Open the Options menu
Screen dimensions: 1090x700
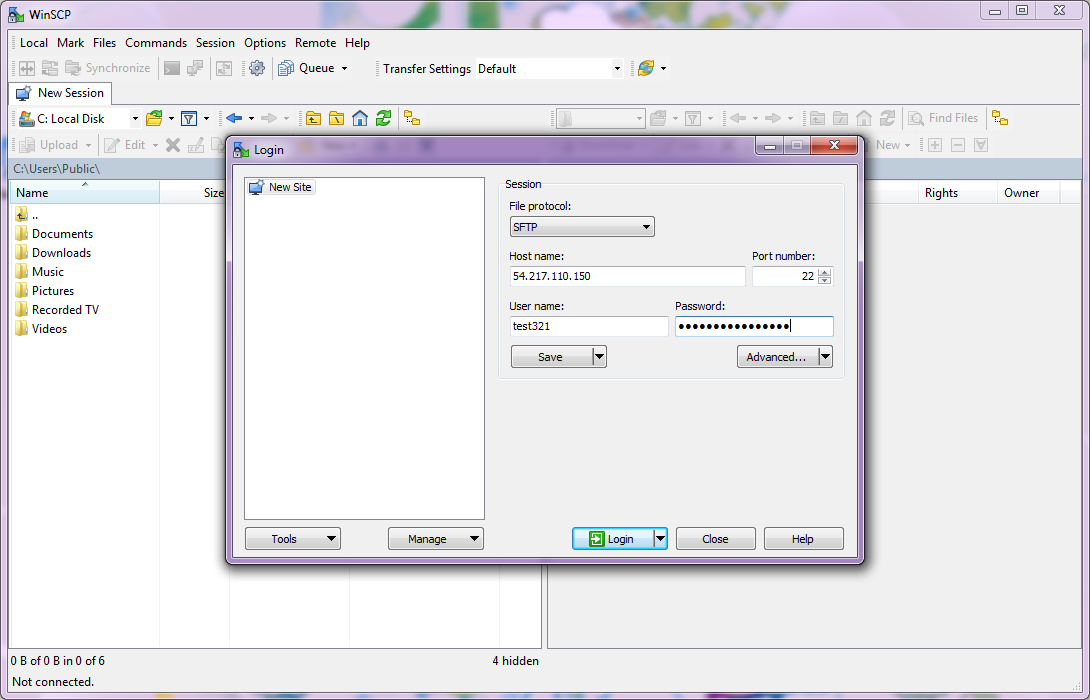tap(265, 42)
